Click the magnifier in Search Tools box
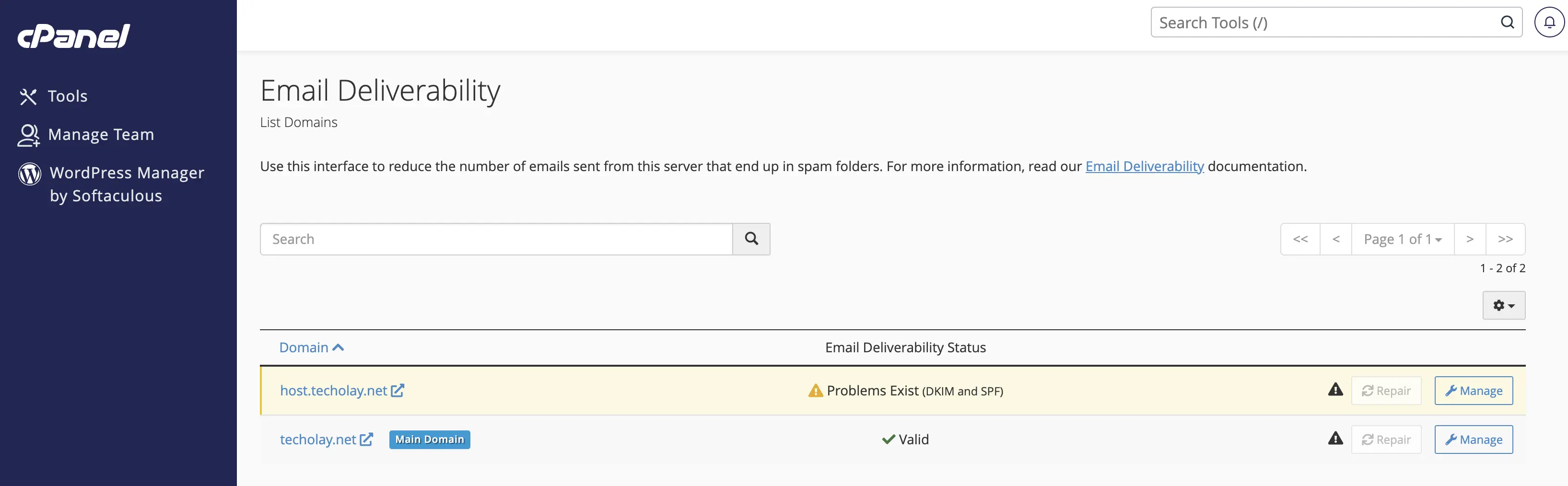Screen dimensions: 1568x486 pyautogui.click(x=1507, y=23)
